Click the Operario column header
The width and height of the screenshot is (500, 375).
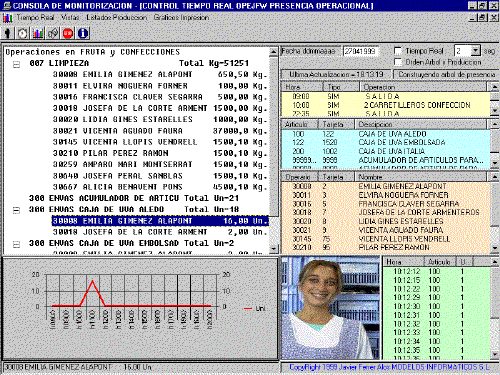click(300, 177)
